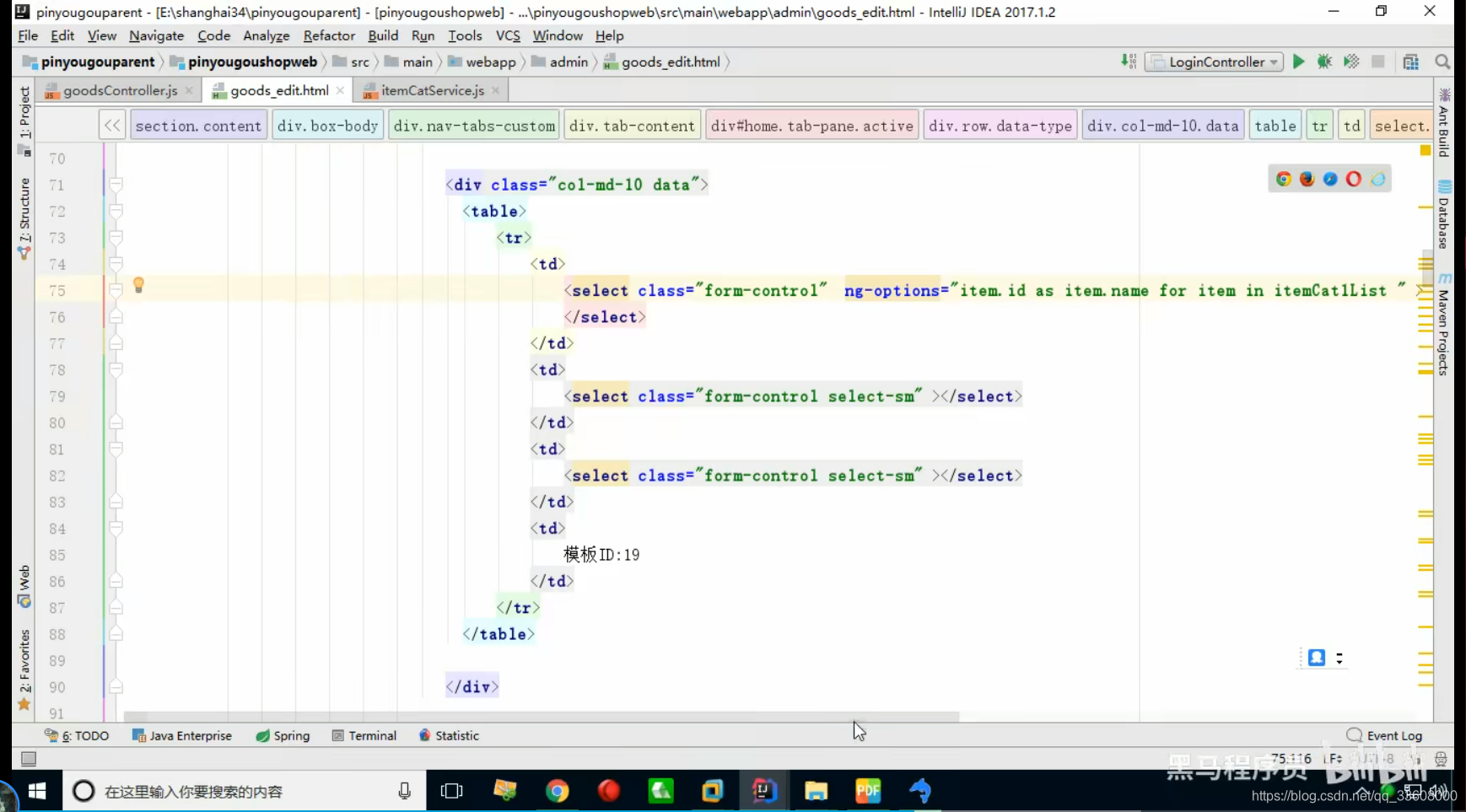
Task: Open File Explorer from the taskbar
Action: 816,791
